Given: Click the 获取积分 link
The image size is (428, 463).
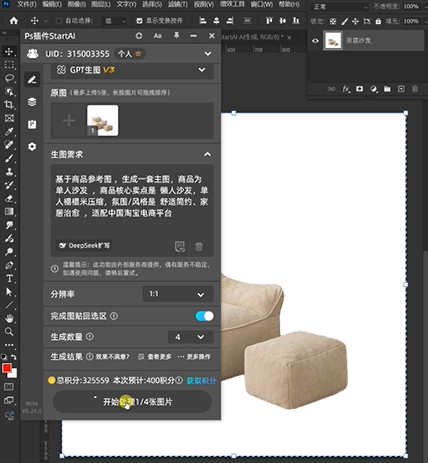Looking at the screenshot, I should 201,381.
